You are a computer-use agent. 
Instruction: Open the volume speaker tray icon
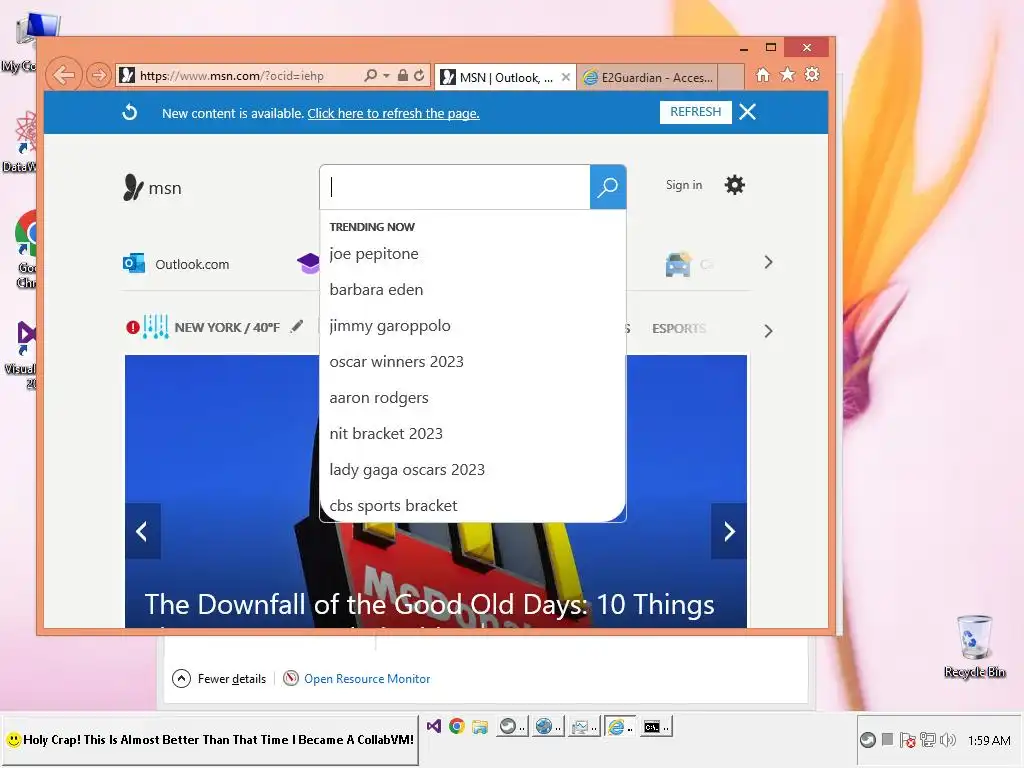pyautogui.click(x=947, y=740)
